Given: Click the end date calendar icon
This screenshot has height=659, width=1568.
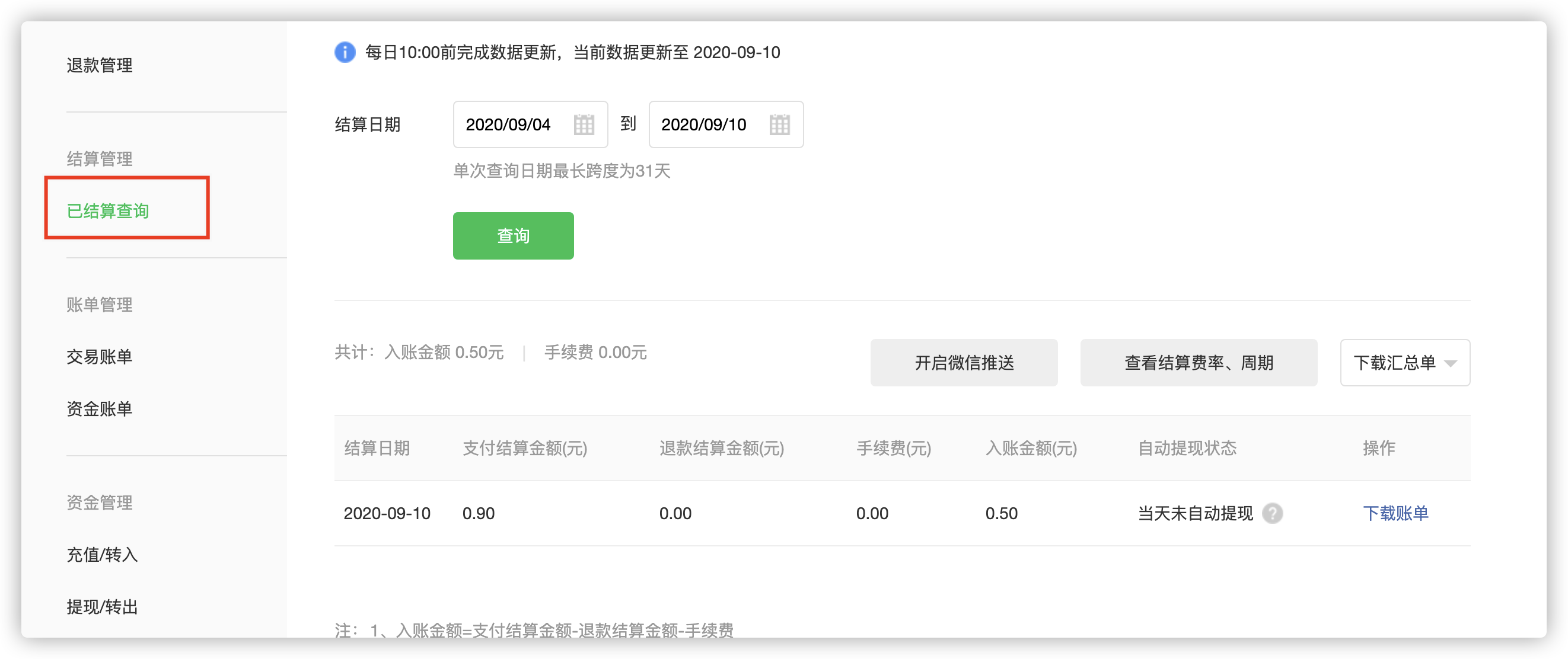Looking at the screenshot, I should pos(779,124).
